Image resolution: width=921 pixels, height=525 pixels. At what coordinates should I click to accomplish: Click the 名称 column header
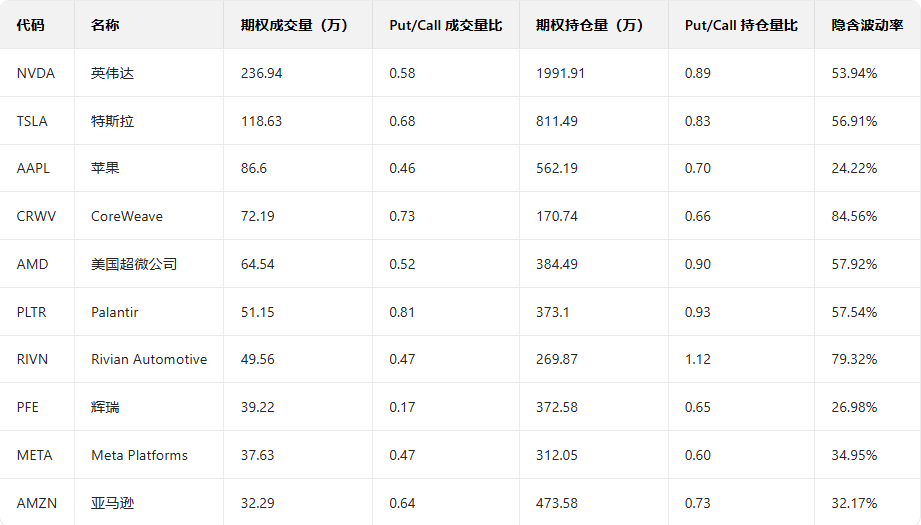(104, 25)
